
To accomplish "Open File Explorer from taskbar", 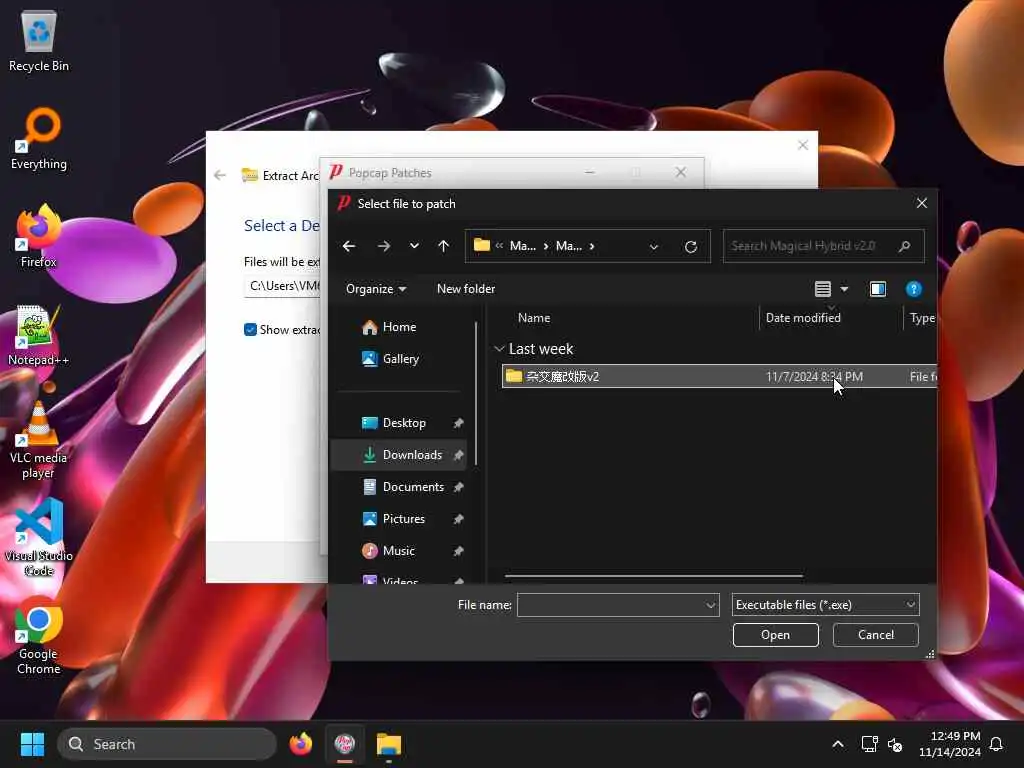I will pyautogui.click(x=389, y=744).
